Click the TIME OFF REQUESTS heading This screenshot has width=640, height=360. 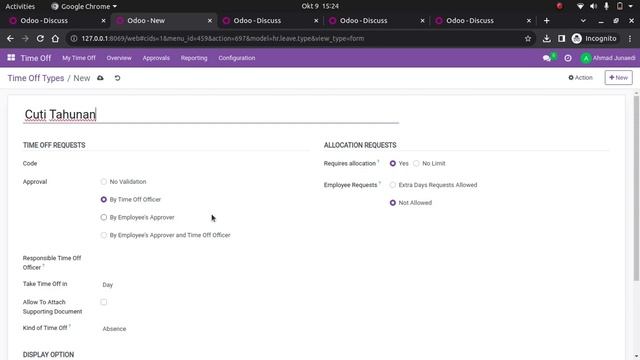54,145
